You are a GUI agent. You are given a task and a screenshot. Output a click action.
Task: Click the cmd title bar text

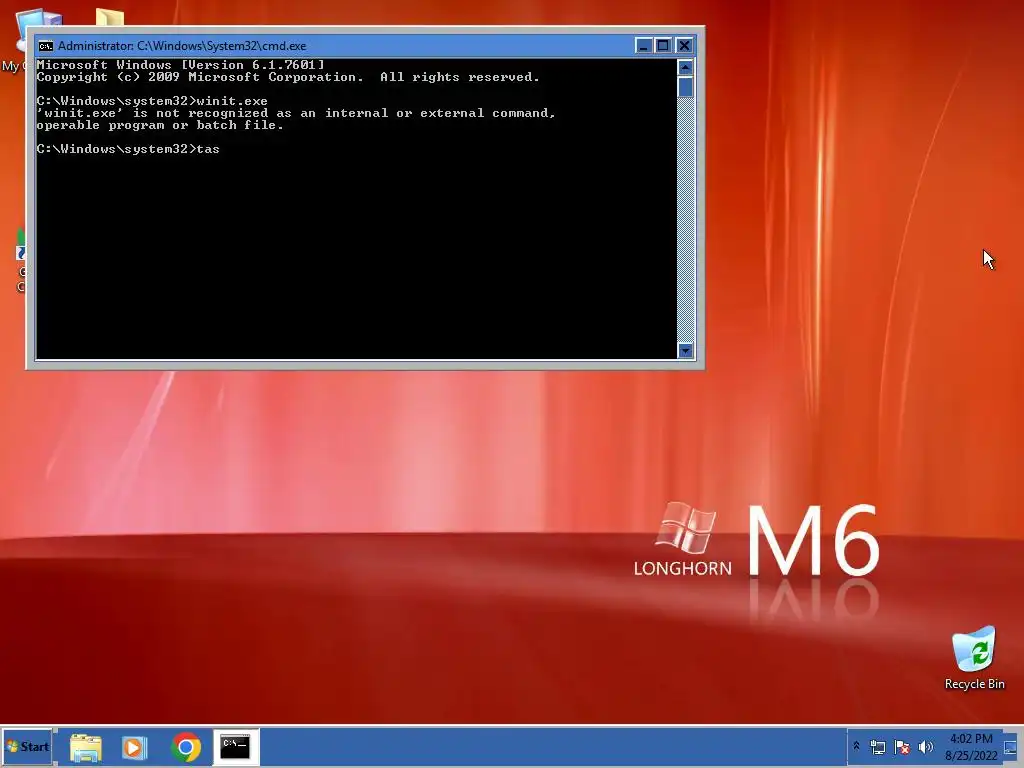point(182,46)
